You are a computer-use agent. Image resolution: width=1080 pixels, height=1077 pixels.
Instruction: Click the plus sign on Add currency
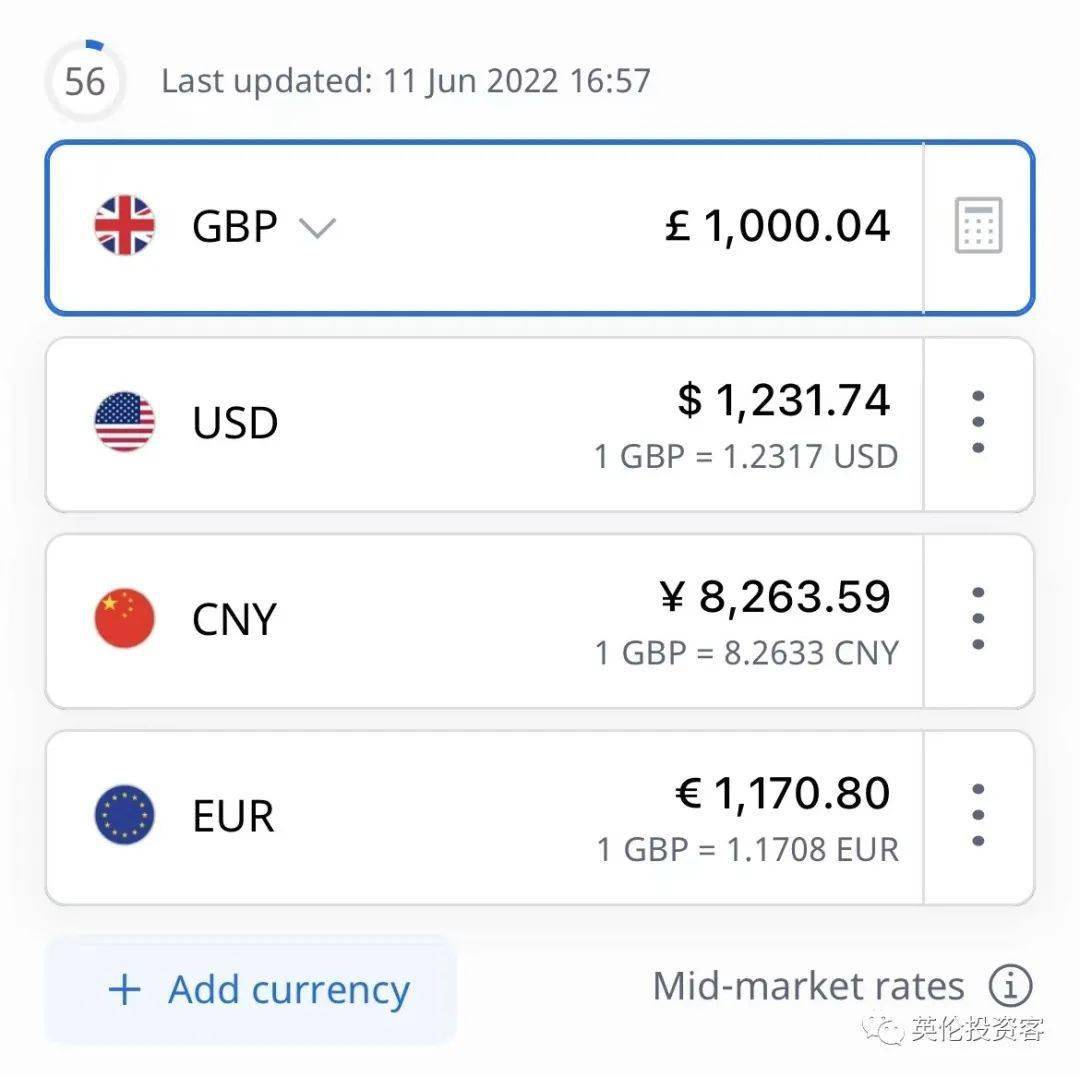[x=125, y=990]
